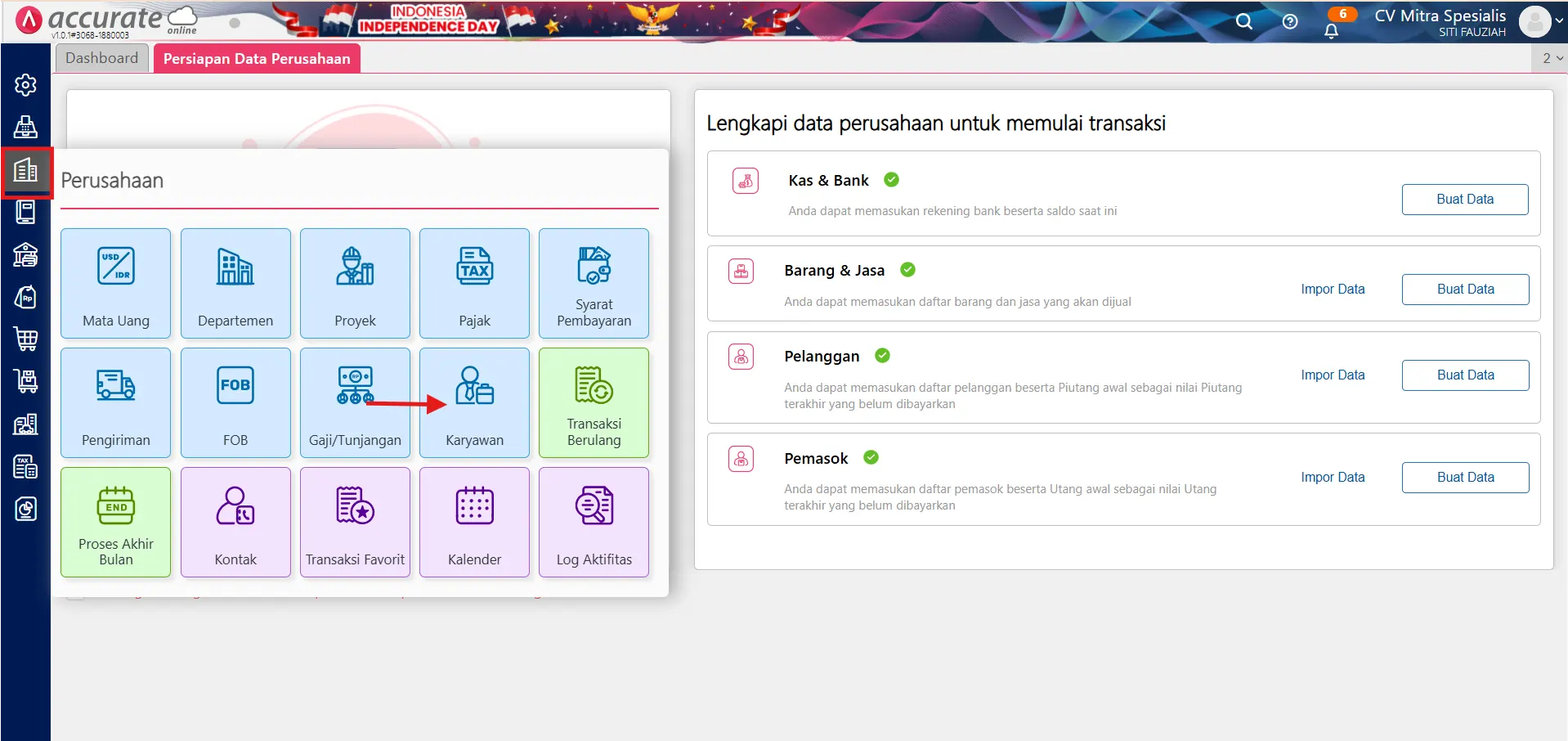Click the Barang & Jasa heading

point(834,270)
